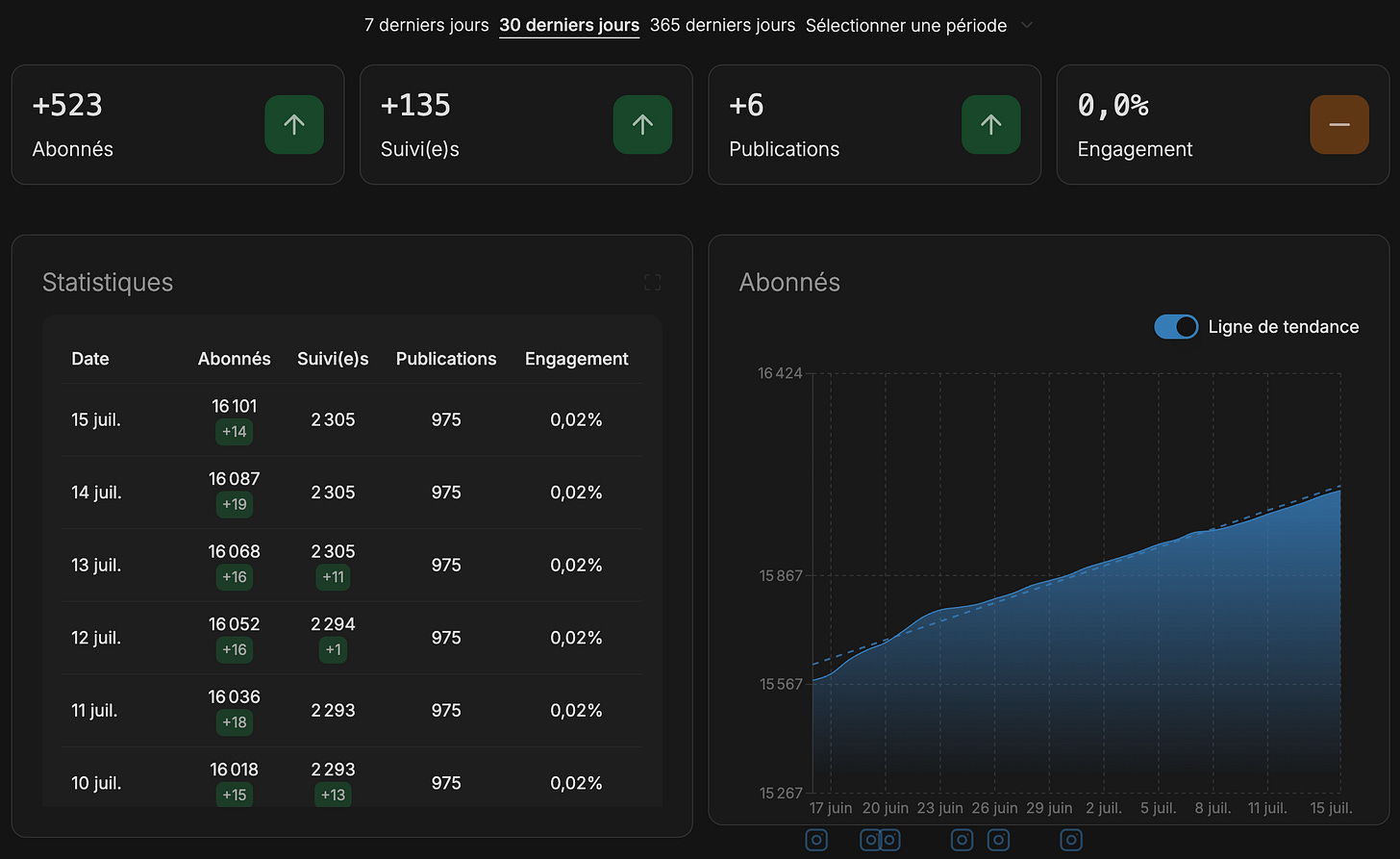Open the +135 Suivi(e)s summary card
1400x859 pixels.
tap(526, 124)
